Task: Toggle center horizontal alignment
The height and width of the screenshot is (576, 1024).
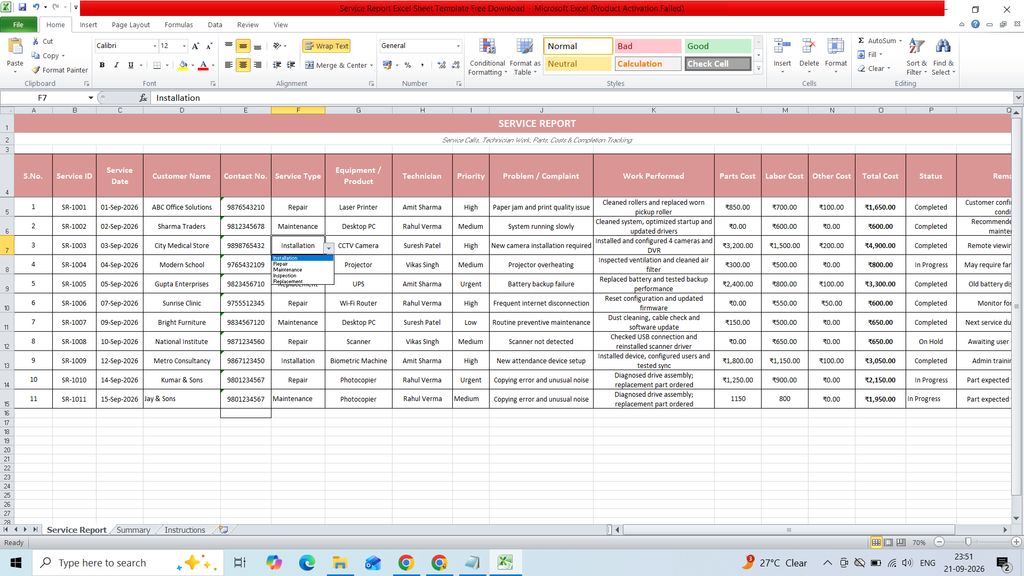Action: (243, 65)
